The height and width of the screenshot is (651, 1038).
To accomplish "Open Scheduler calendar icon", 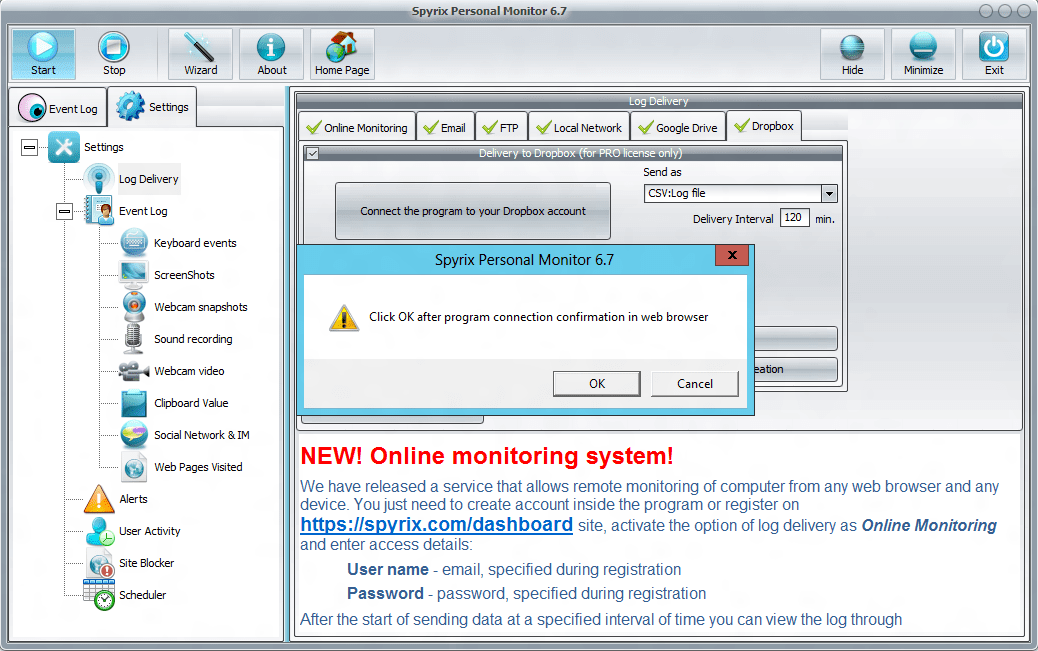I will pos(99,595).
